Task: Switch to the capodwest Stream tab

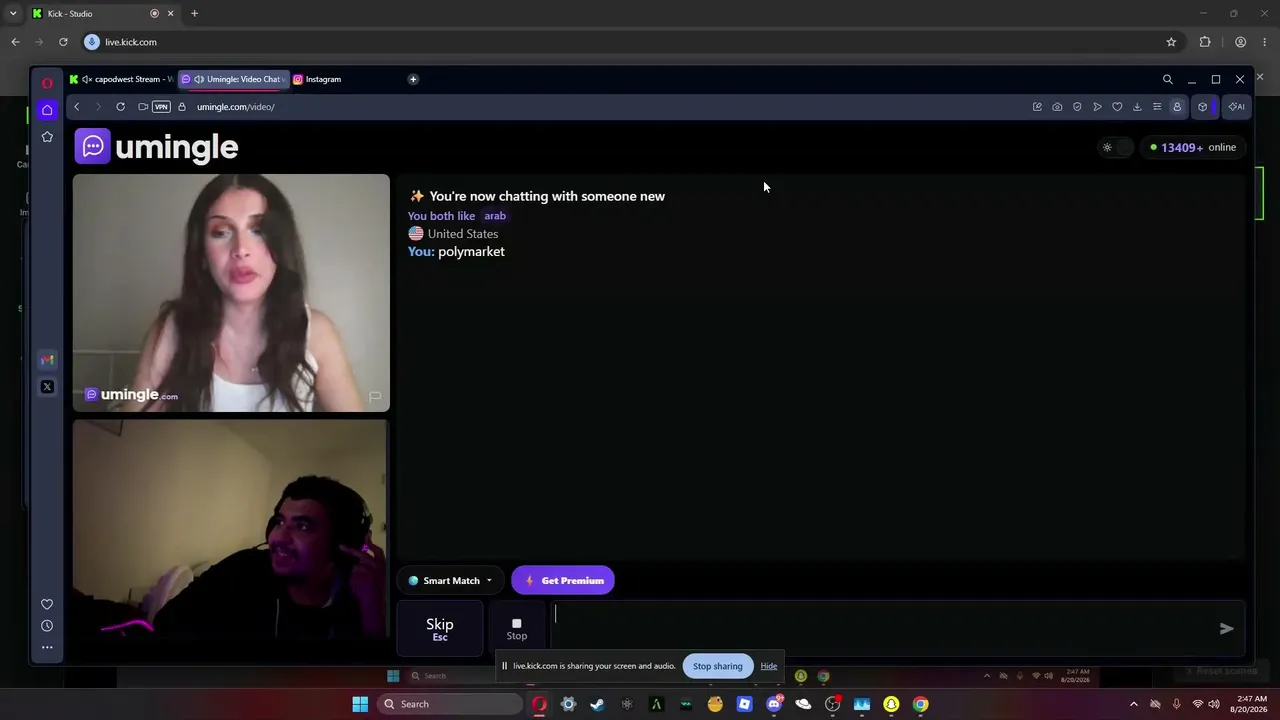Action: click(121, 79)
